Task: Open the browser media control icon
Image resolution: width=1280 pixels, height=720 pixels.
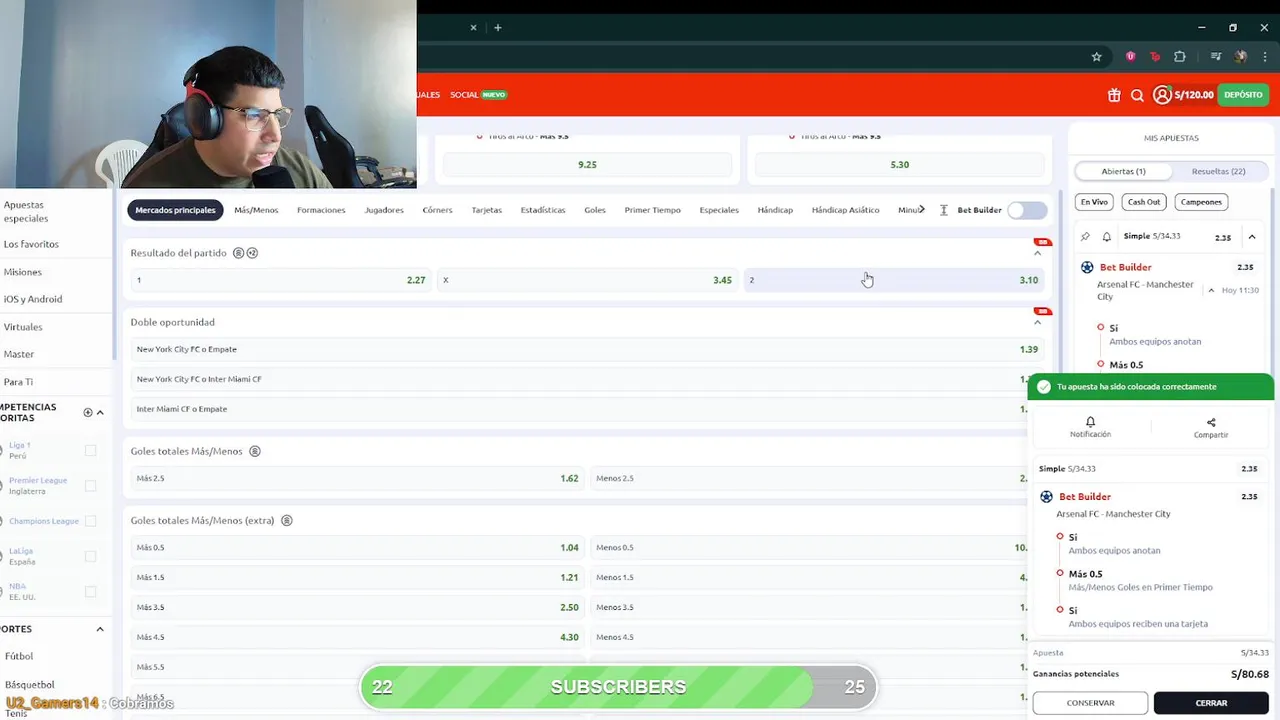Action: tap(1216, 57)
